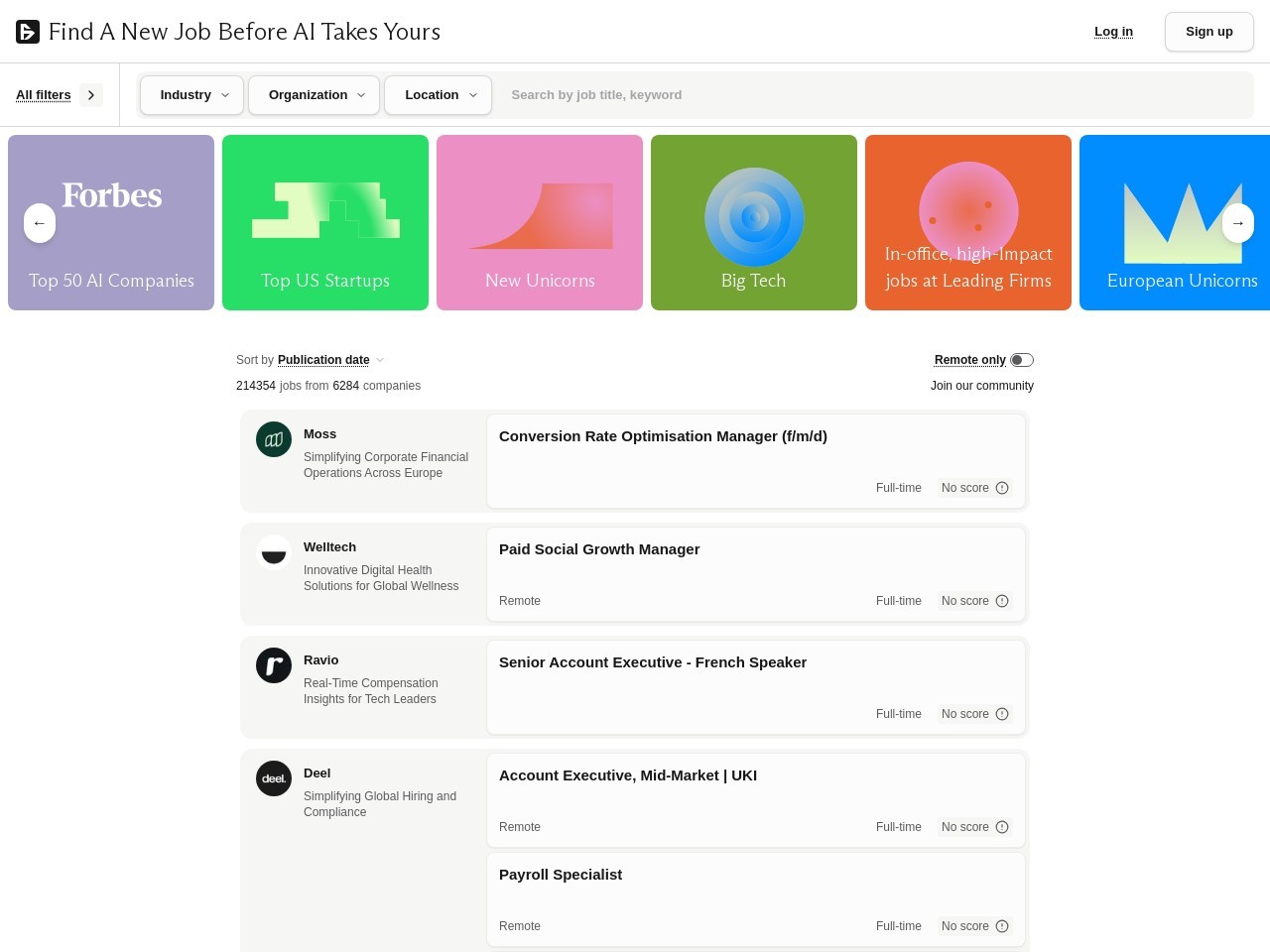Click Join our community link
Image resolution: width=1270 pixels, height=952 pixels.
pyautogui.click(x=982, y=386)
